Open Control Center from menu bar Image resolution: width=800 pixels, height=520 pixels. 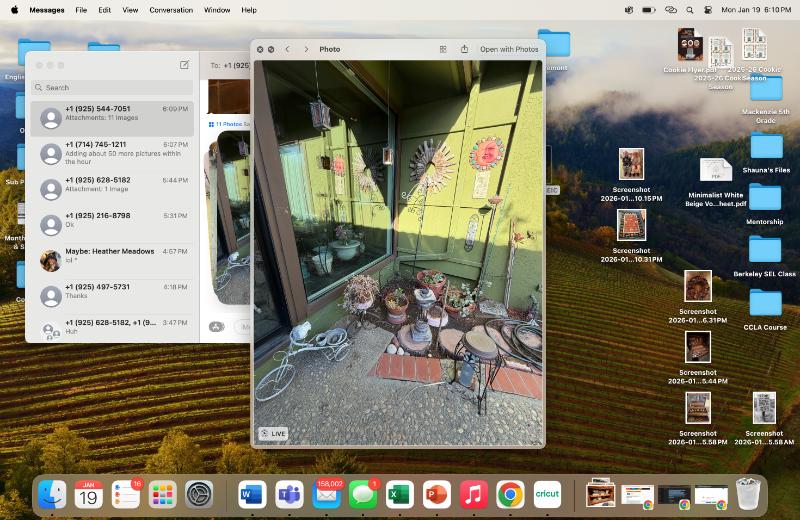pos(708,10)
